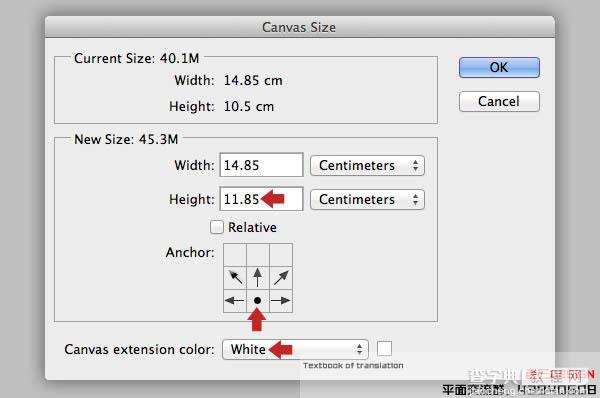The height and width of the screenshot is (398, 600).
Task: Set anchor to top-center empty cell
Action: (258, 255)
